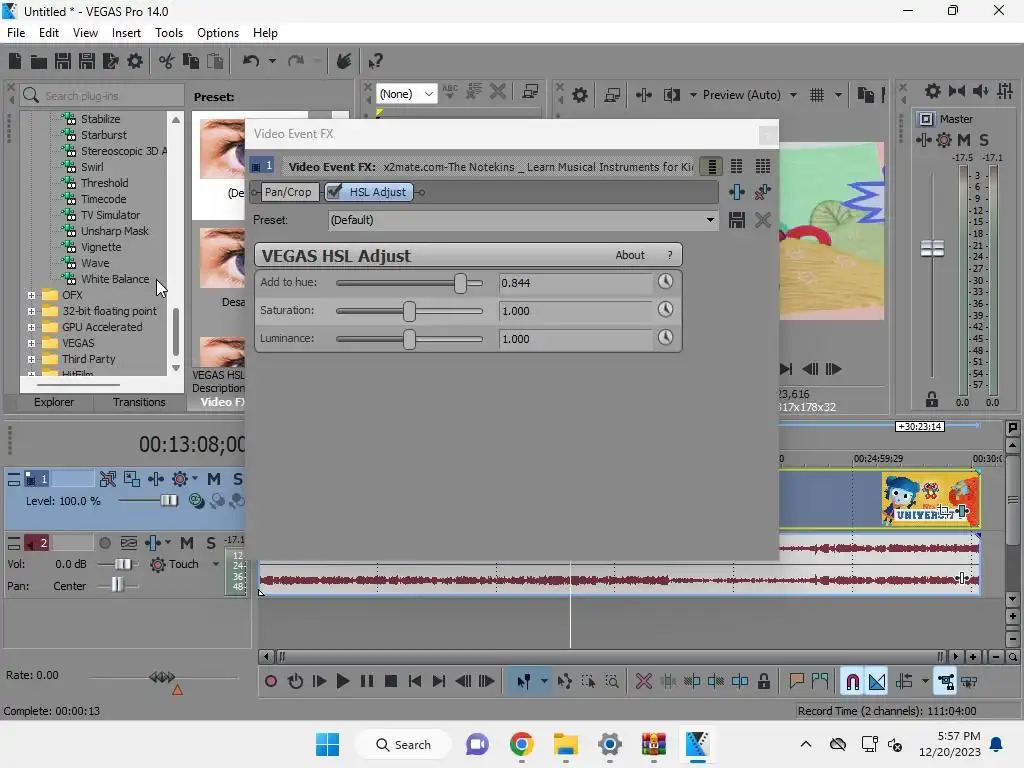Click the Stop button in transport bar
This screenshot has height=768, width=1024.
click(391, 682)
